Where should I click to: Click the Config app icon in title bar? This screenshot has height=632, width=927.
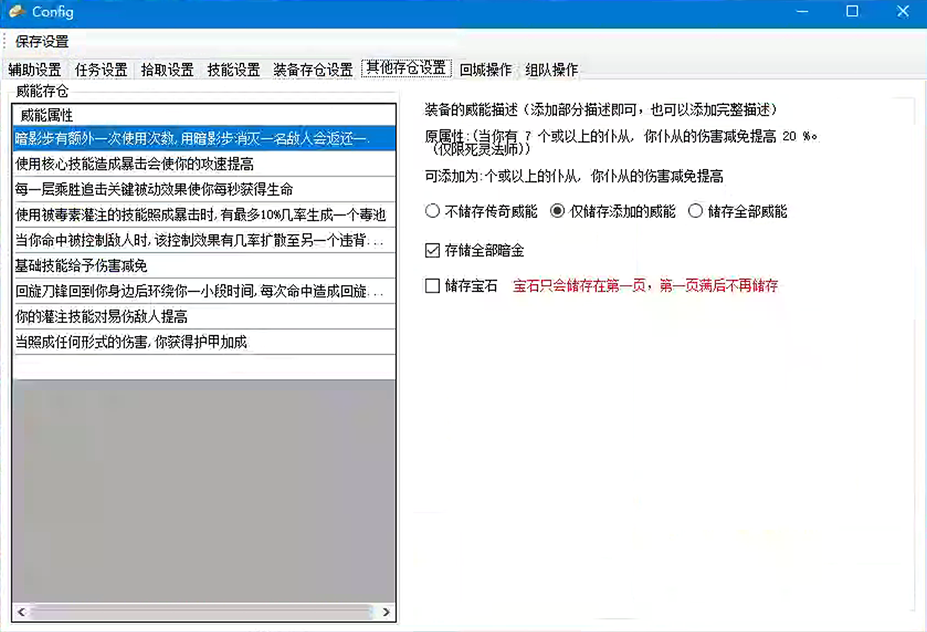(16, 12)
